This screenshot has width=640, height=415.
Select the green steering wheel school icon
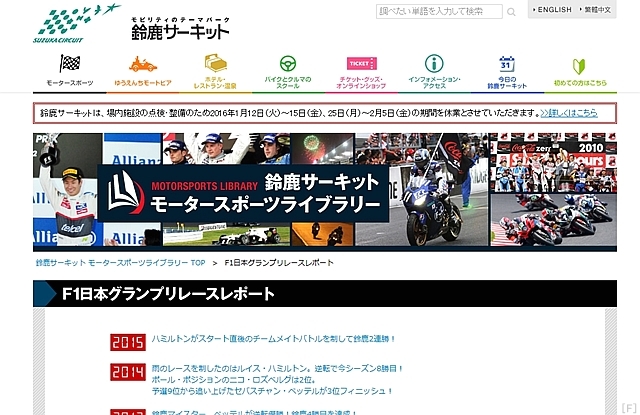pos(288,64)
